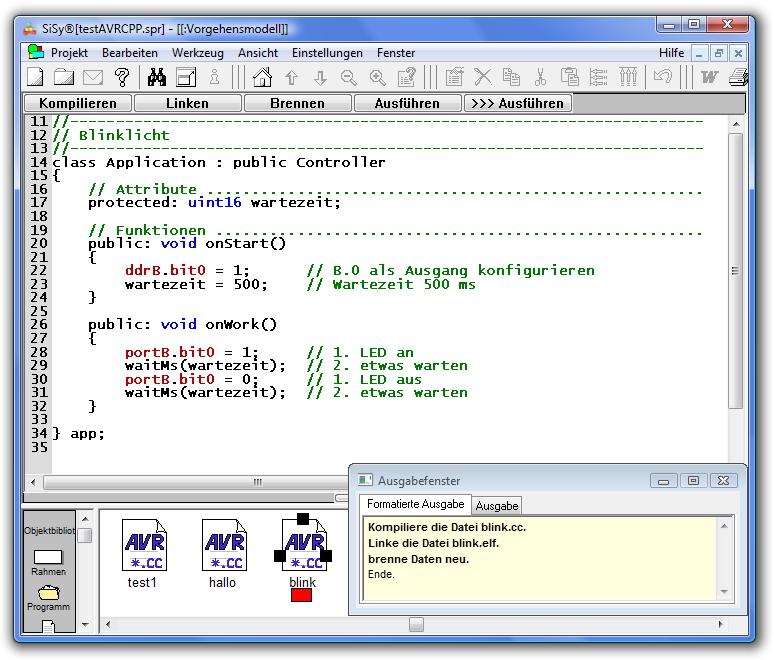Click the red swatch under blink
Viewport: 774px width, 660px height.
click(x=301, y=595)
